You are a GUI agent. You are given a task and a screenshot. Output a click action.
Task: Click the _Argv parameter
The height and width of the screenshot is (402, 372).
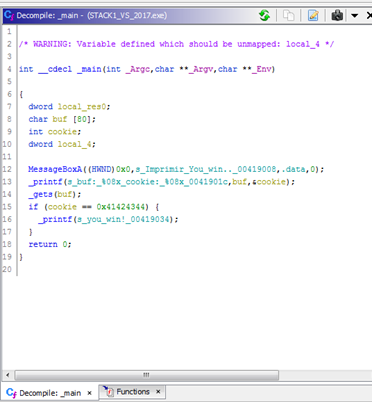tap(201, 69)
